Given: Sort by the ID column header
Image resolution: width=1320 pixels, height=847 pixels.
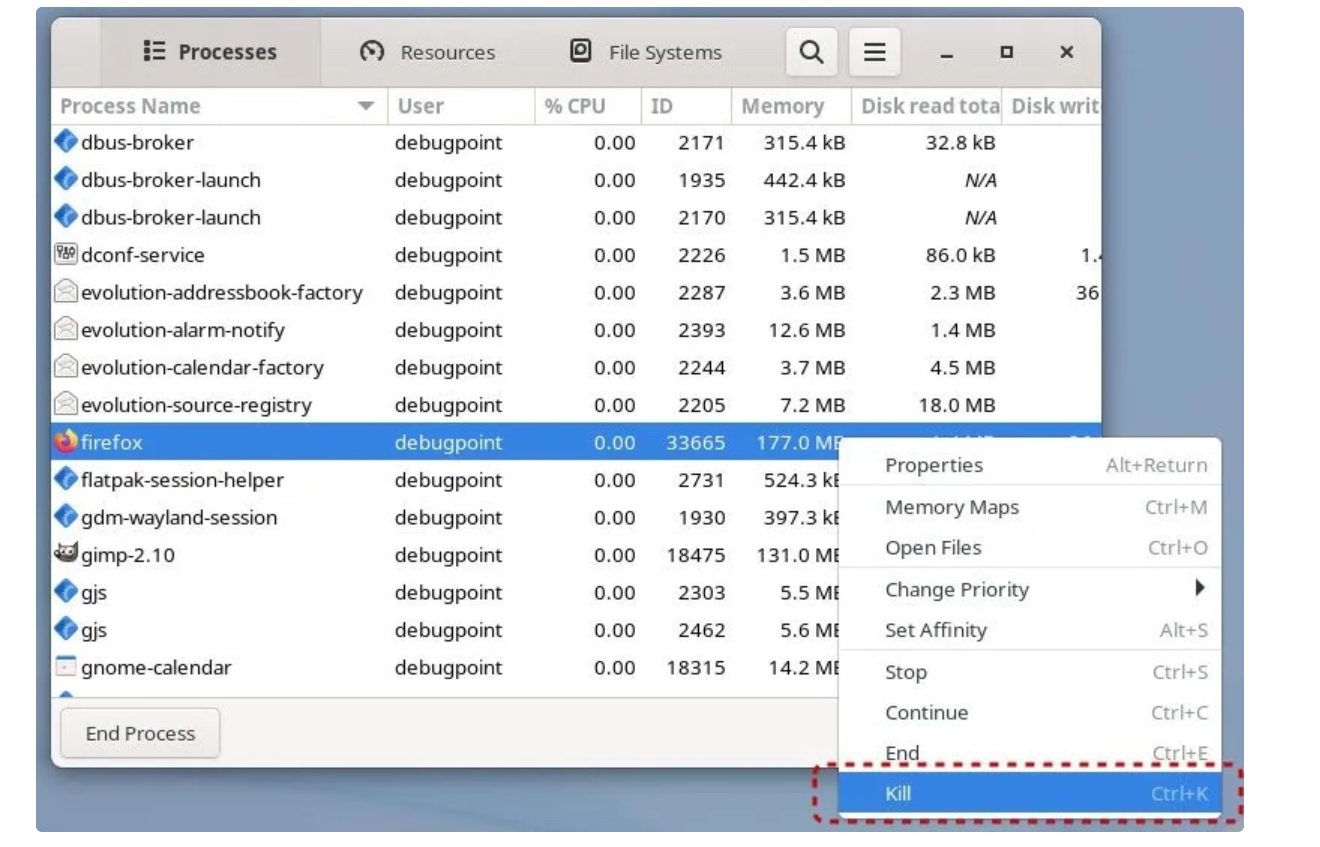Looking at the screenshot, I should coord(686,106).
